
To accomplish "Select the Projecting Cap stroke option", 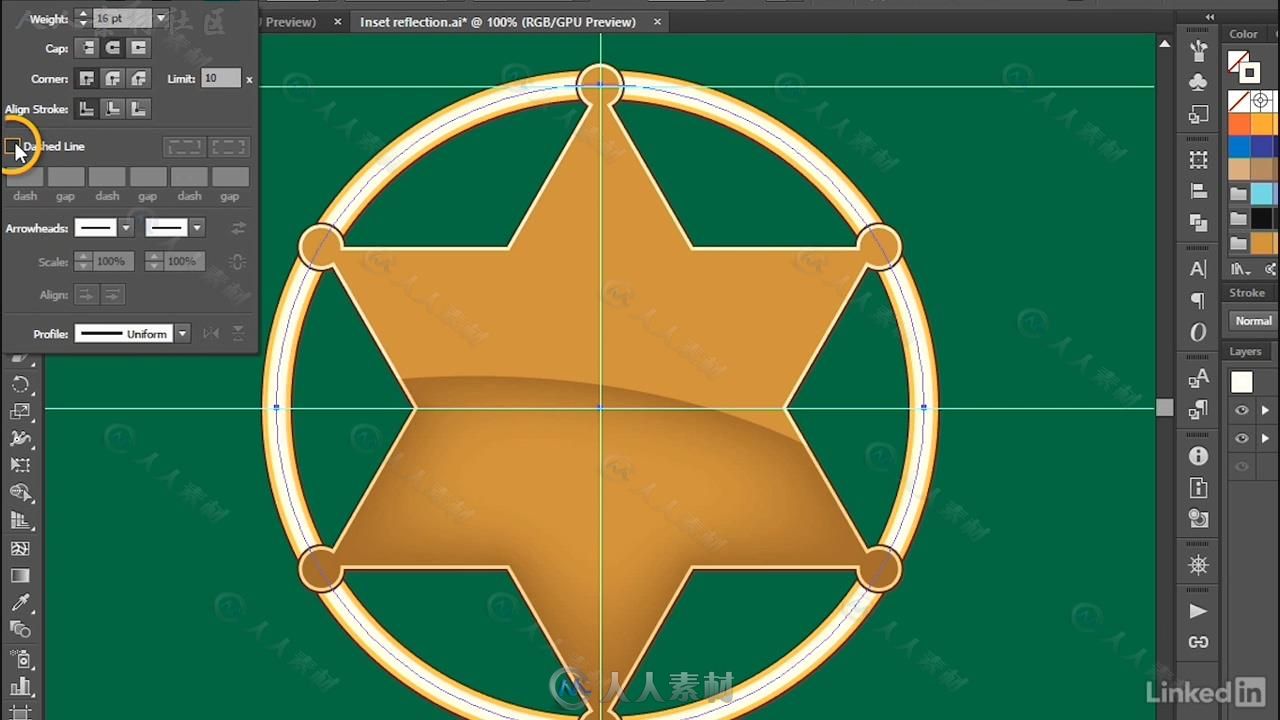I will click(x=139, y=48).
